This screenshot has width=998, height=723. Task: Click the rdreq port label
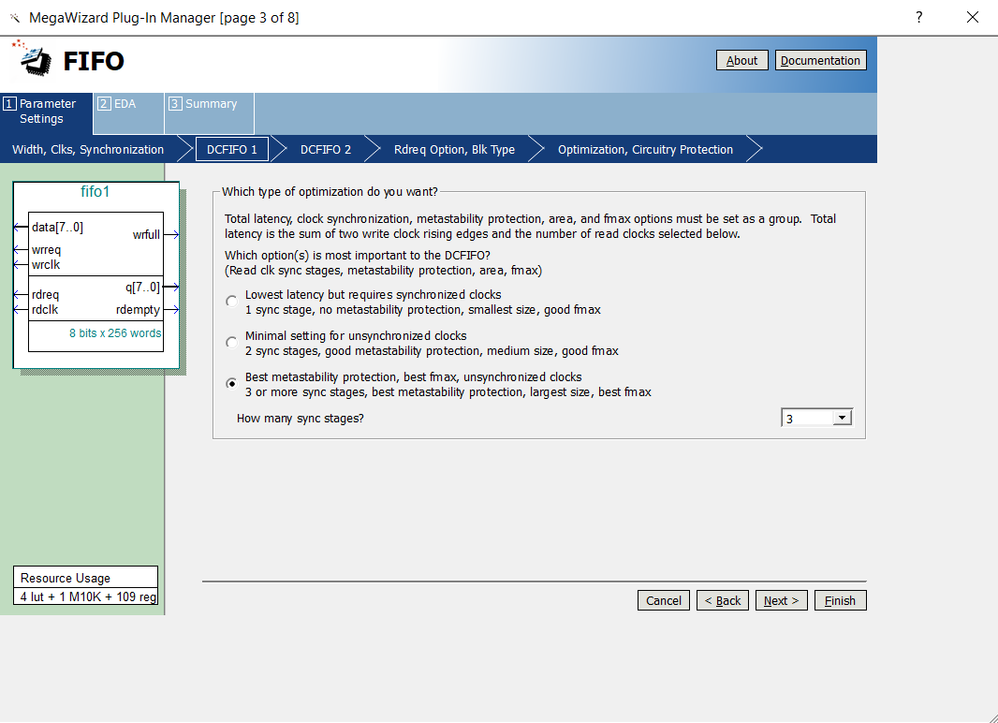pos(45,295)
